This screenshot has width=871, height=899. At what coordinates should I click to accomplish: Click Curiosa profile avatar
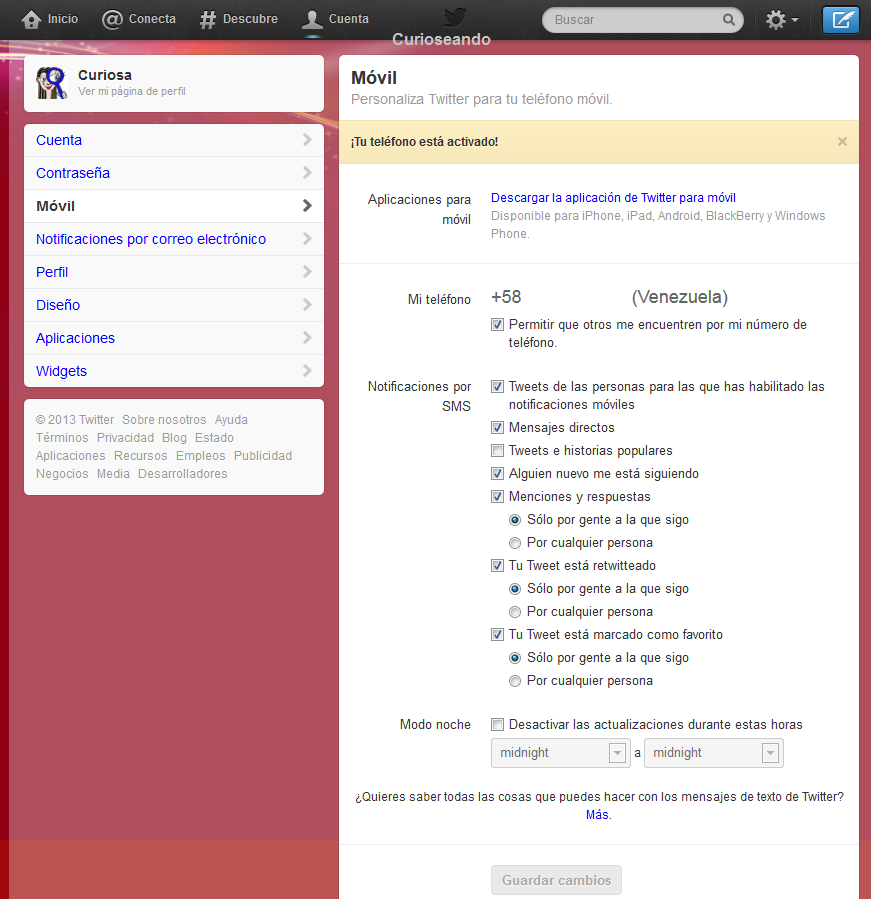51,83
